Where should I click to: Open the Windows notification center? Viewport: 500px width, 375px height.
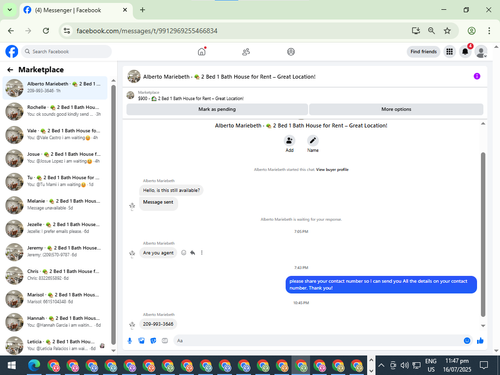(x=484, y=365)
